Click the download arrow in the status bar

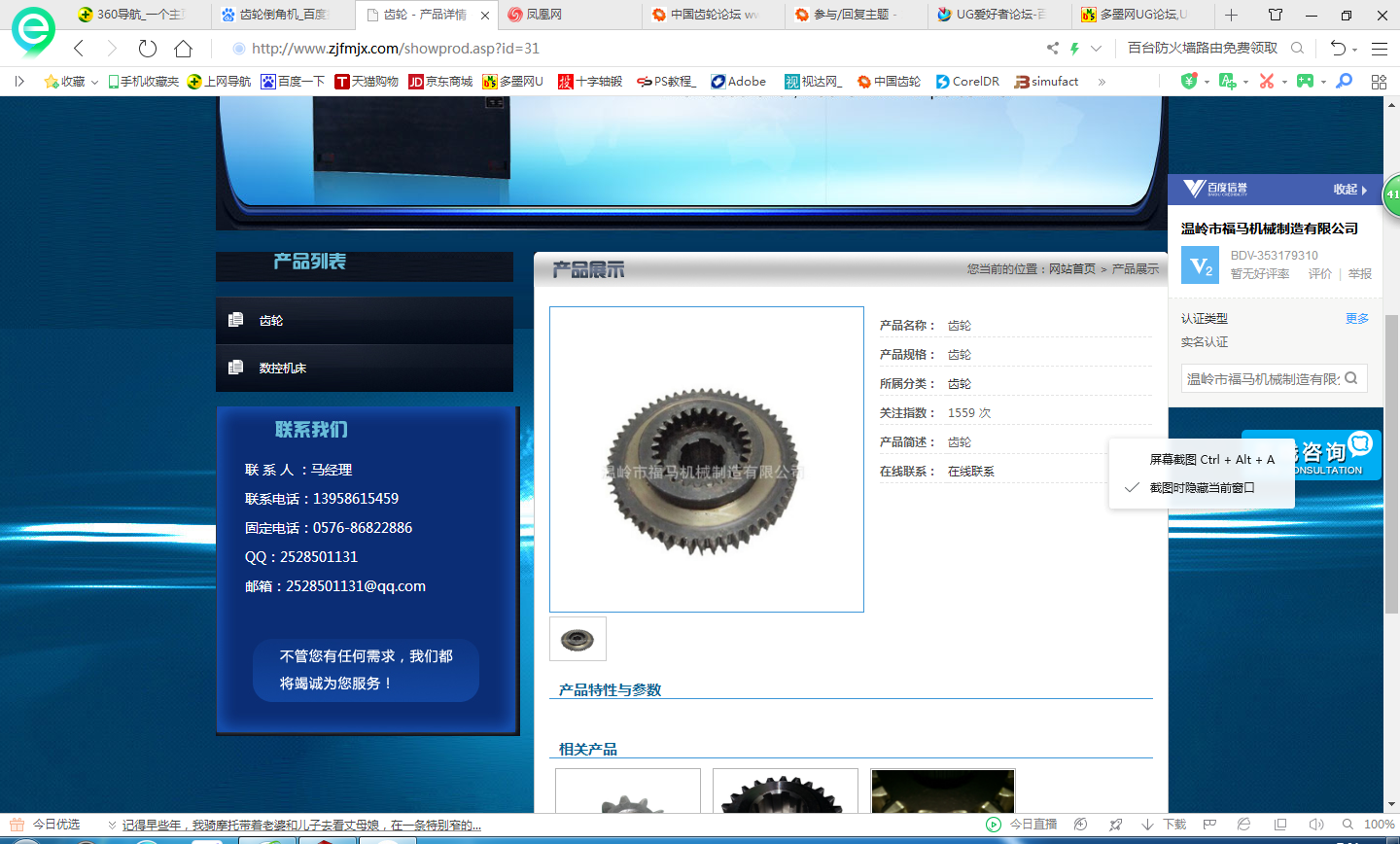tap(1147, 825)
